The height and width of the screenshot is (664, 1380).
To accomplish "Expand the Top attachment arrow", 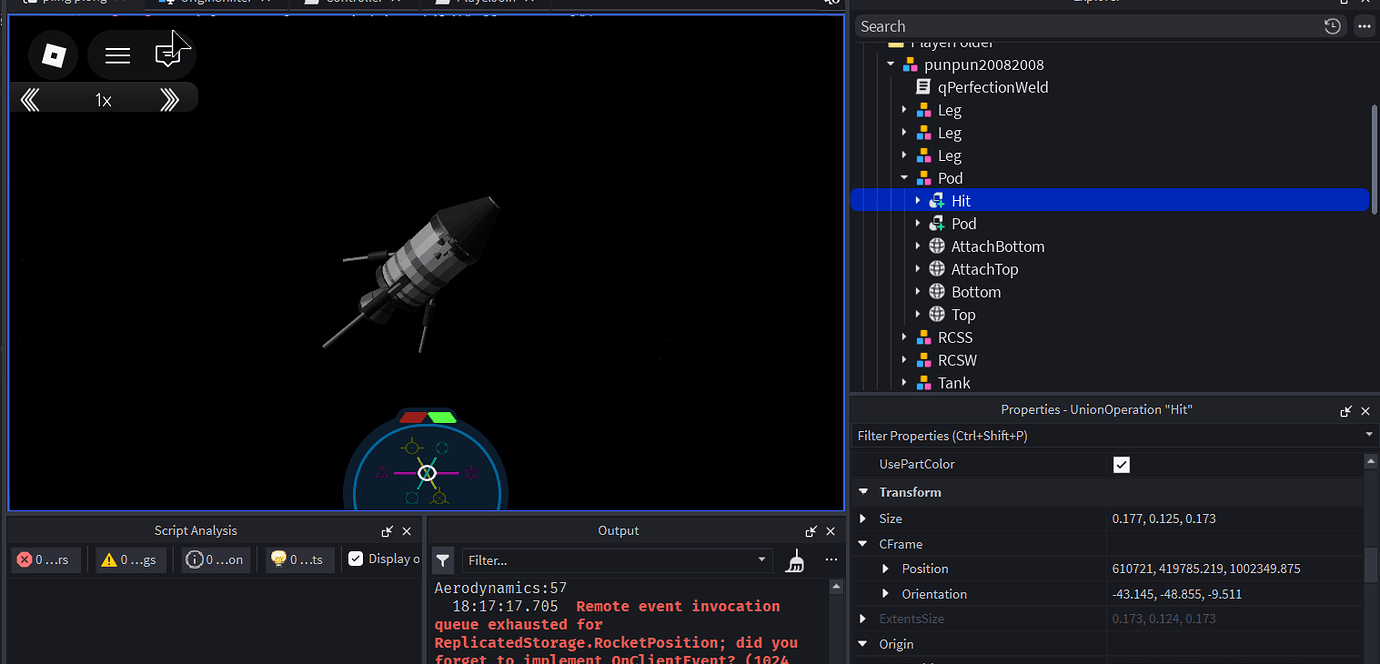I will [918, 315].
